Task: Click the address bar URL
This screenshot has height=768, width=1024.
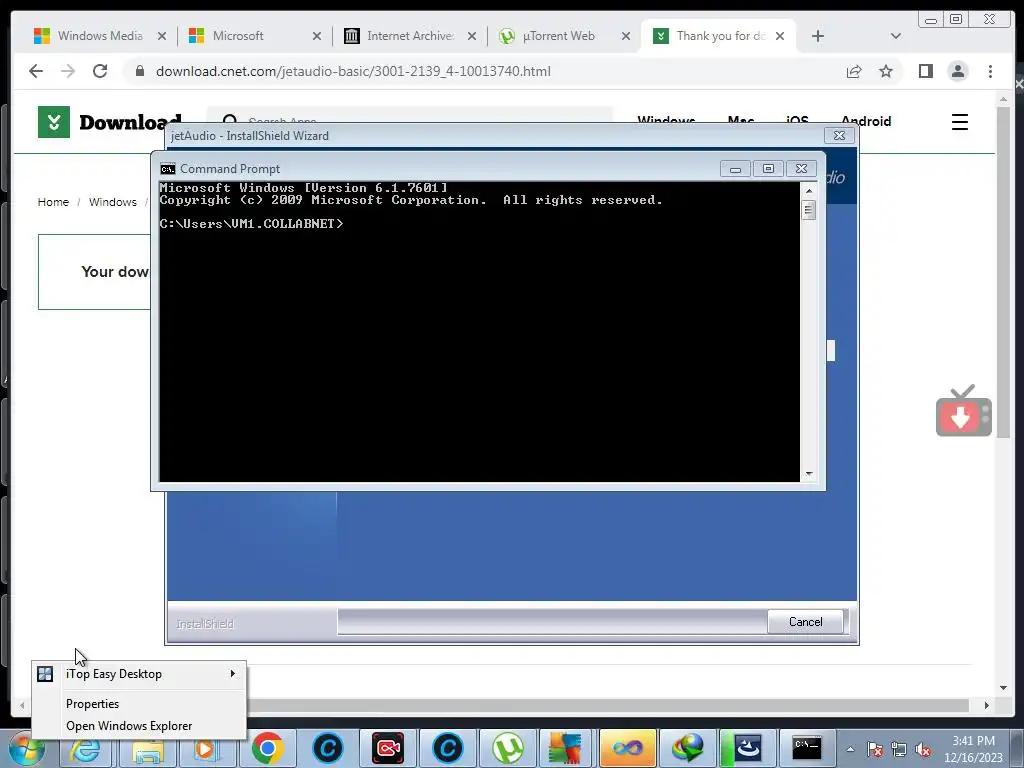Action: (353, 71)
